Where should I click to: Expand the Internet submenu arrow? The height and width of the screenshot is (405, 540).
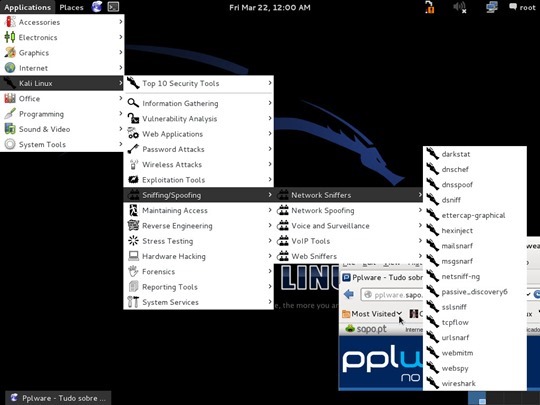(121, 68)
